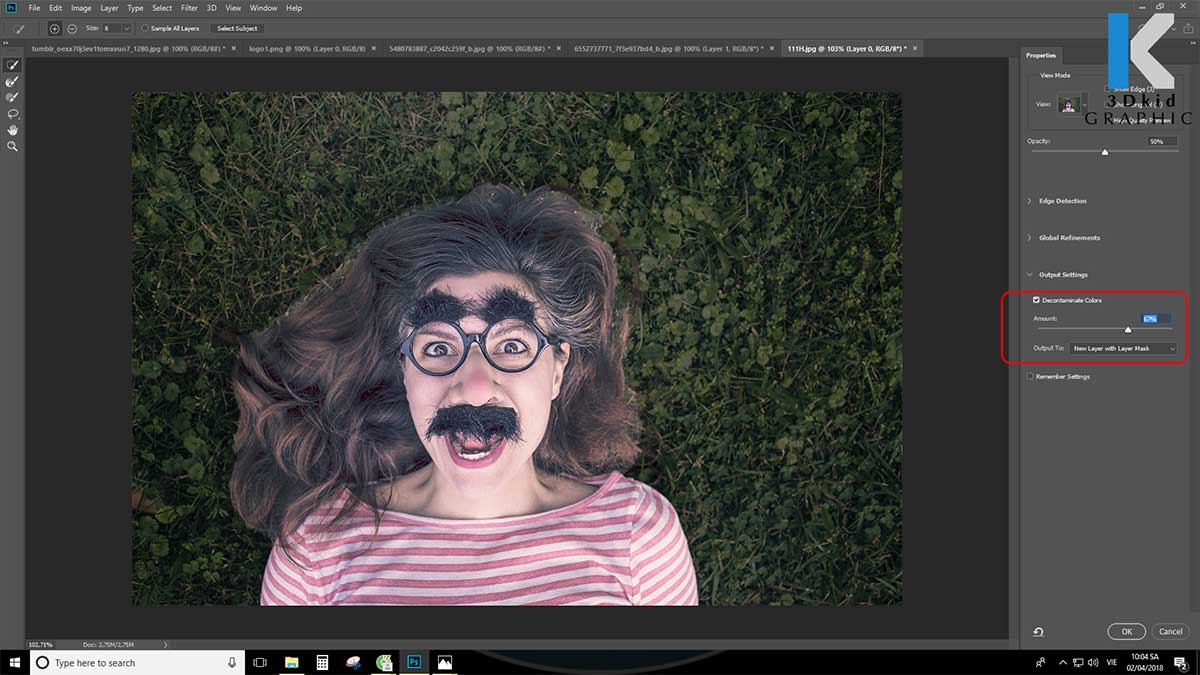The image size is (1200, 675).
Task: Click the Opacity slider handle
Action: click(x=1105, y=152)
